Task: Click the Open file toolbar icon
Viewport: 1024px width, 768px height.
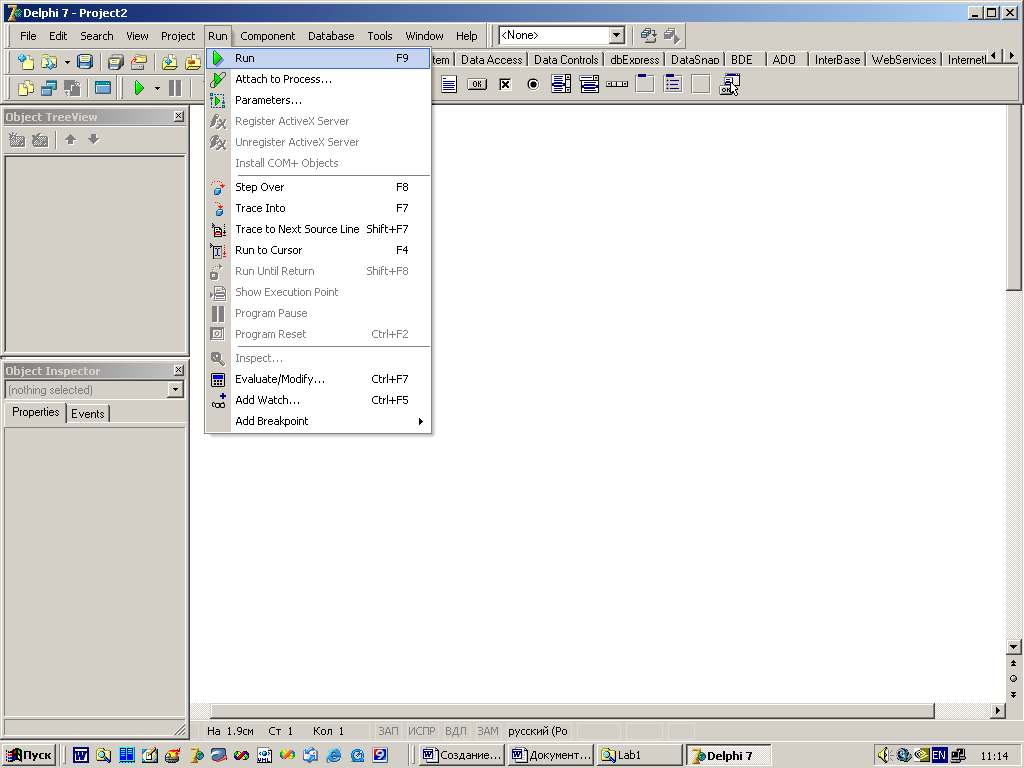Action: pyautogui.click(x=49, y=61)
